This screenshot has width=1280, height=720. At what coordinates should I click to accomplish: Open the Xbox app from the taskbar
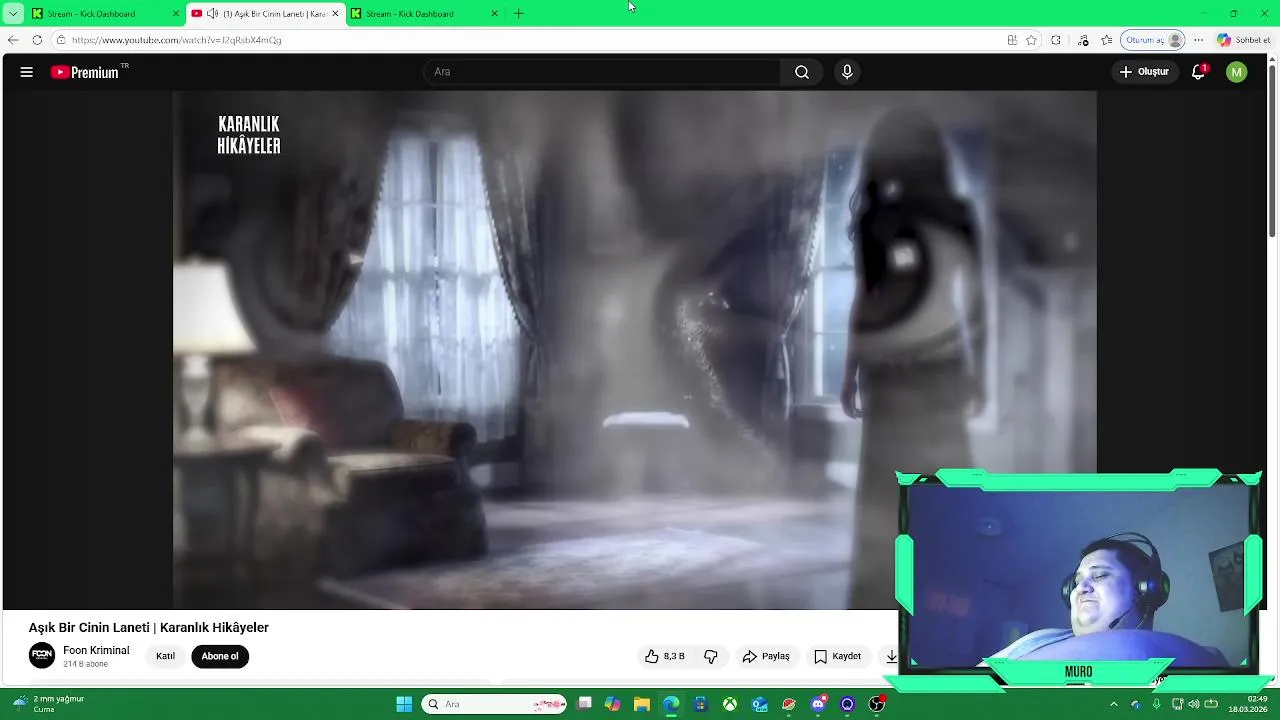point(730,704)
